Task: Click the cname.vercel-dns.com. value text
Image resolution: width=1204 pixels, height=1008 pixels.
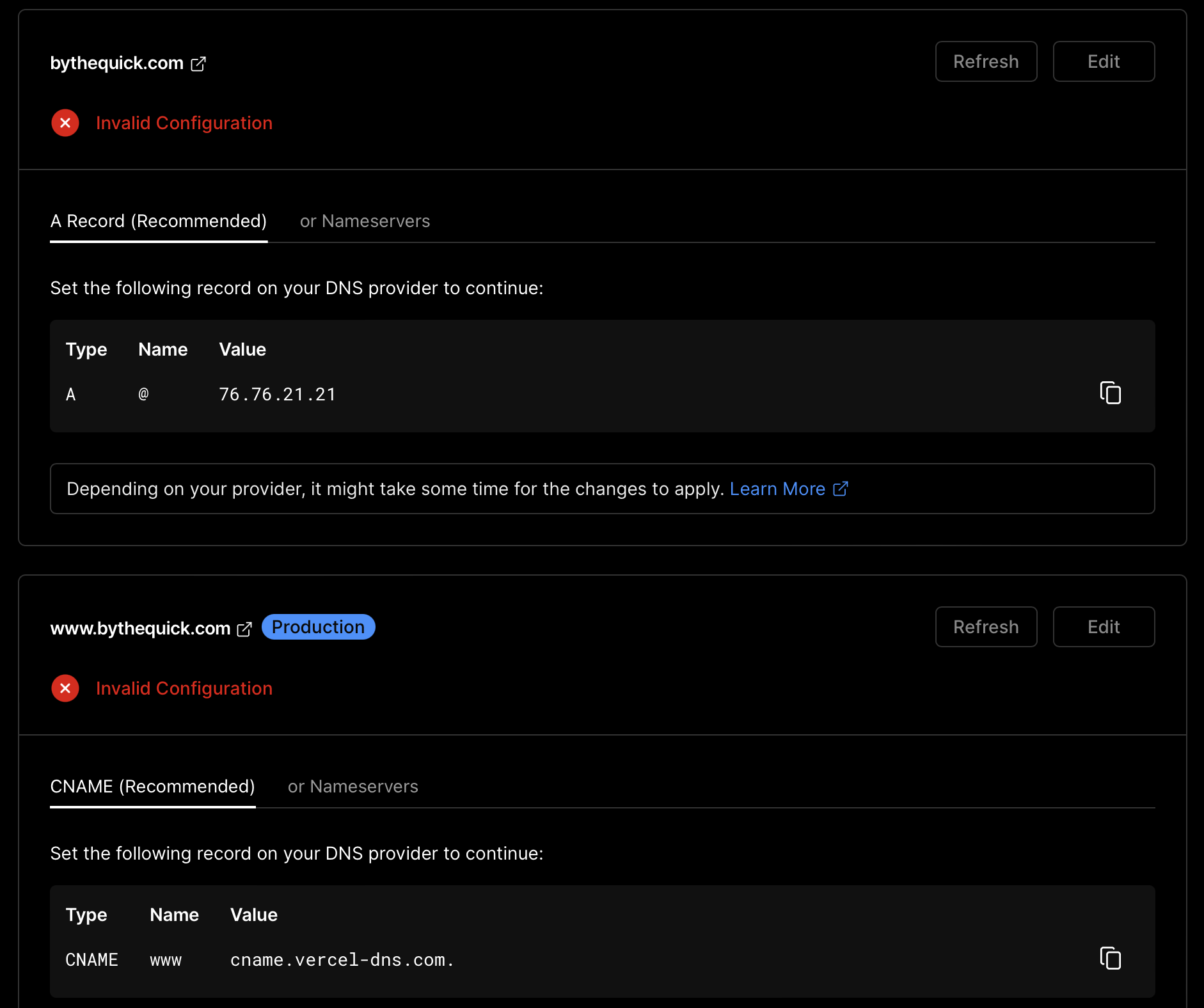Action: (x=342, y=960)
